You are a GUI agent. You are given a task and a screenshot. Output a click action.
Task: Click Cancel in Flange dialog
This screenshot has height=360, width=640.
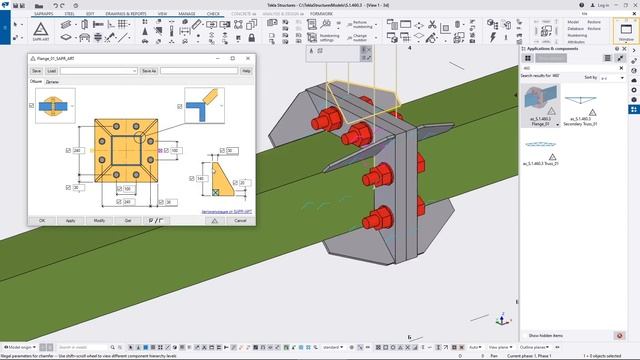pyautogui.click(x=240, y=220)
